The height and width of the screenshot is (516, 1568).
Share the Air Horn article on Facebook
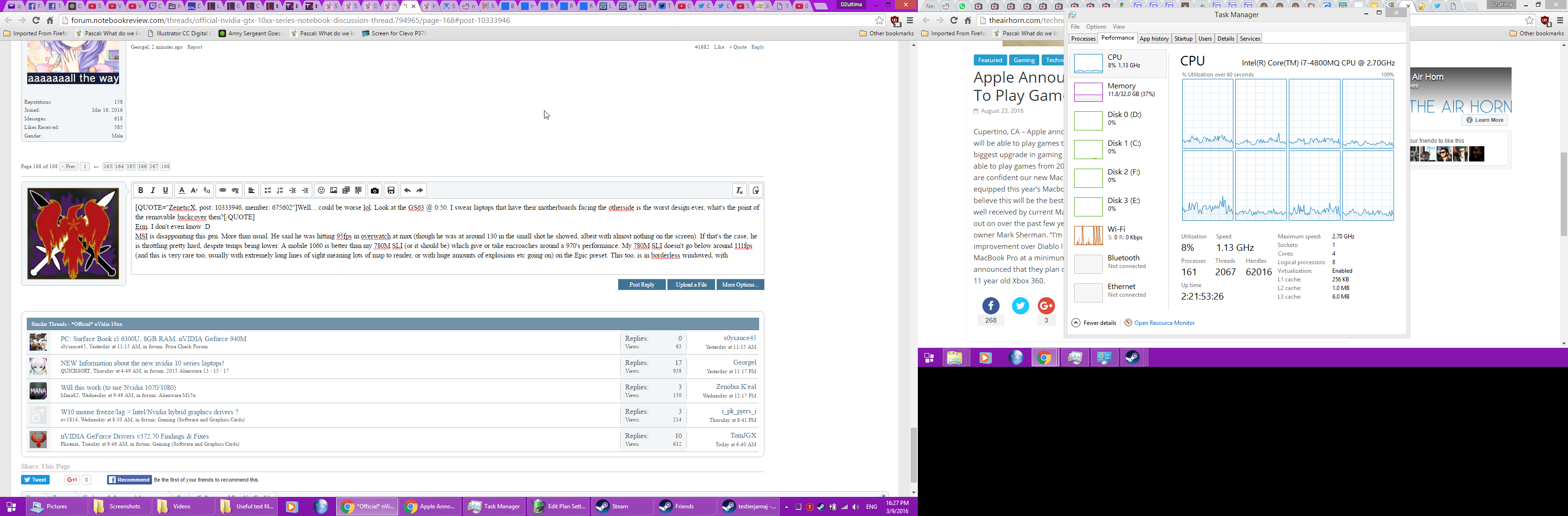point(991,306)
